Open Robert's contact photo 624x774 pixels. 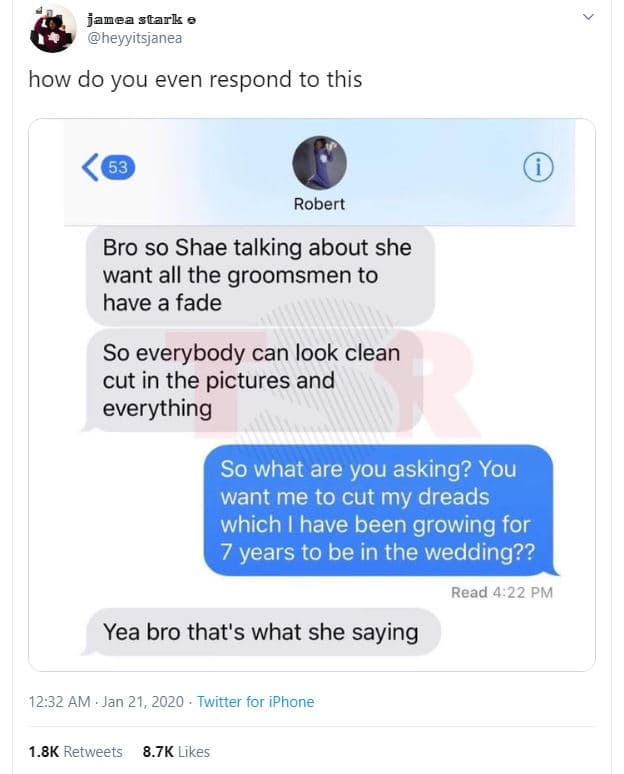point(319,162)
